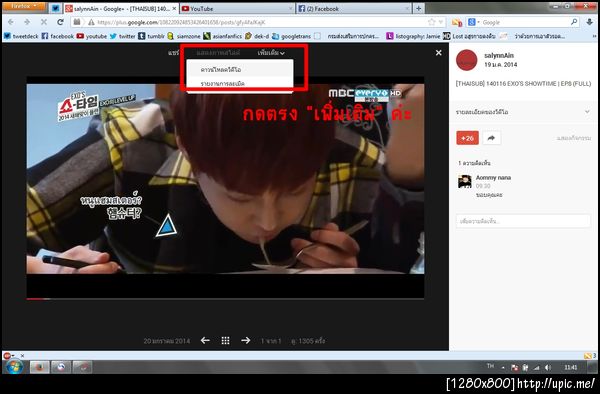Expand the video details section chevron

587,112
